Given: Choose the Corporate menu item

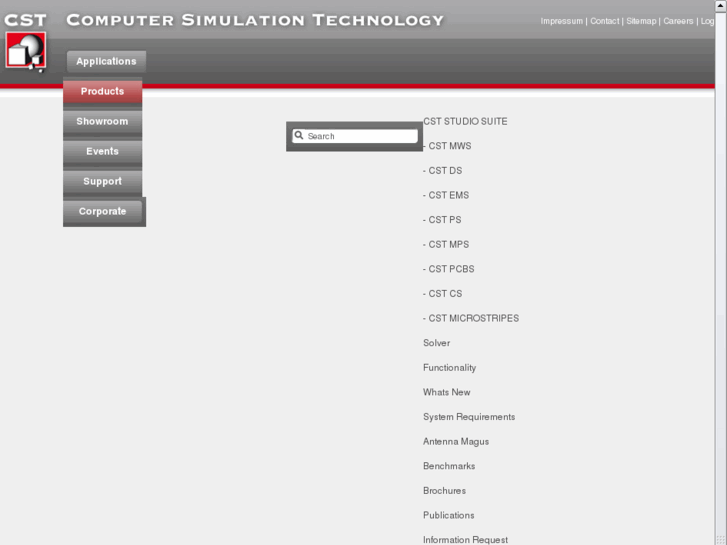Looking at the screenshot, I should (102, 212).
